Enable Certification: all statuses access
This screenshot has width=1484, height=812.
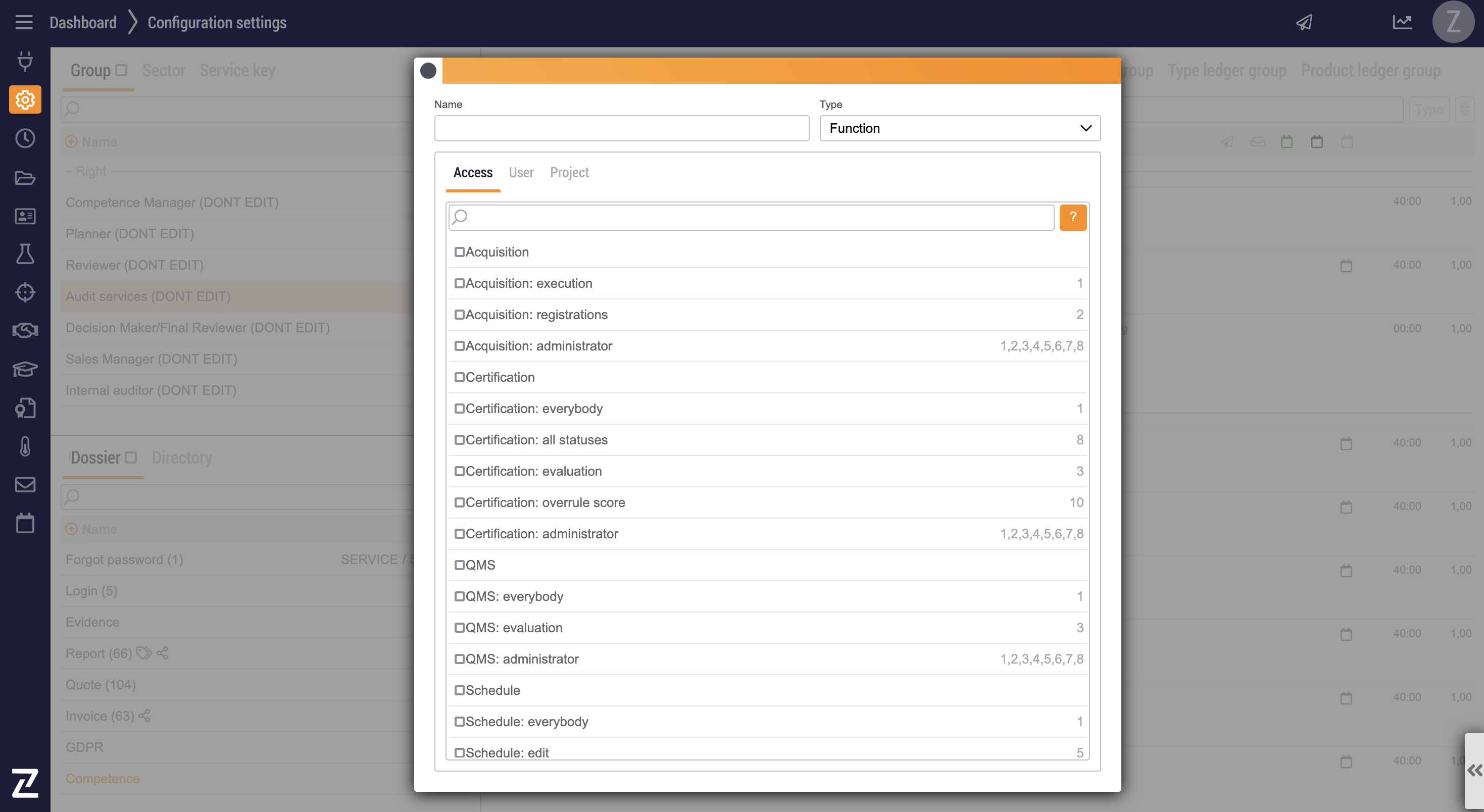tap(459, 440)
